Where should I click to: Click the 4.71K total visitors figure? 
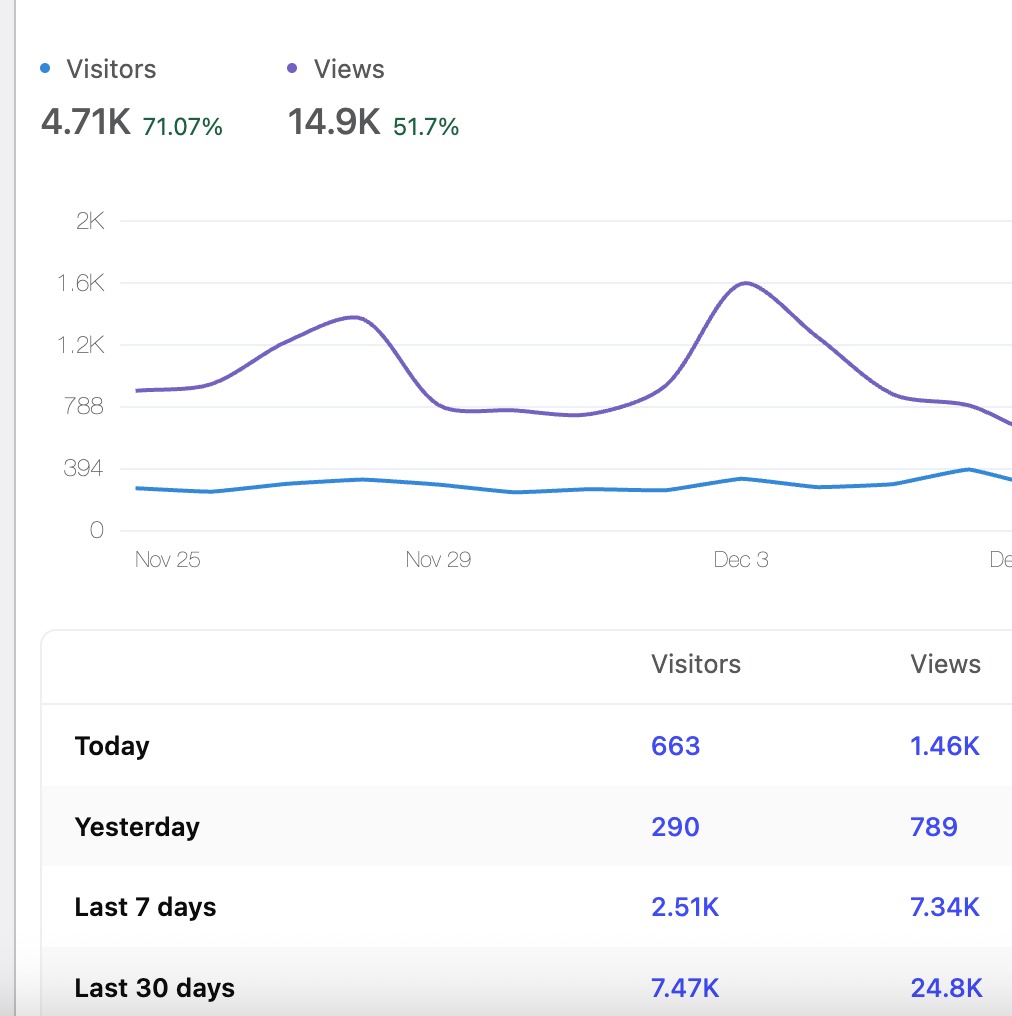tap(85, 123)
